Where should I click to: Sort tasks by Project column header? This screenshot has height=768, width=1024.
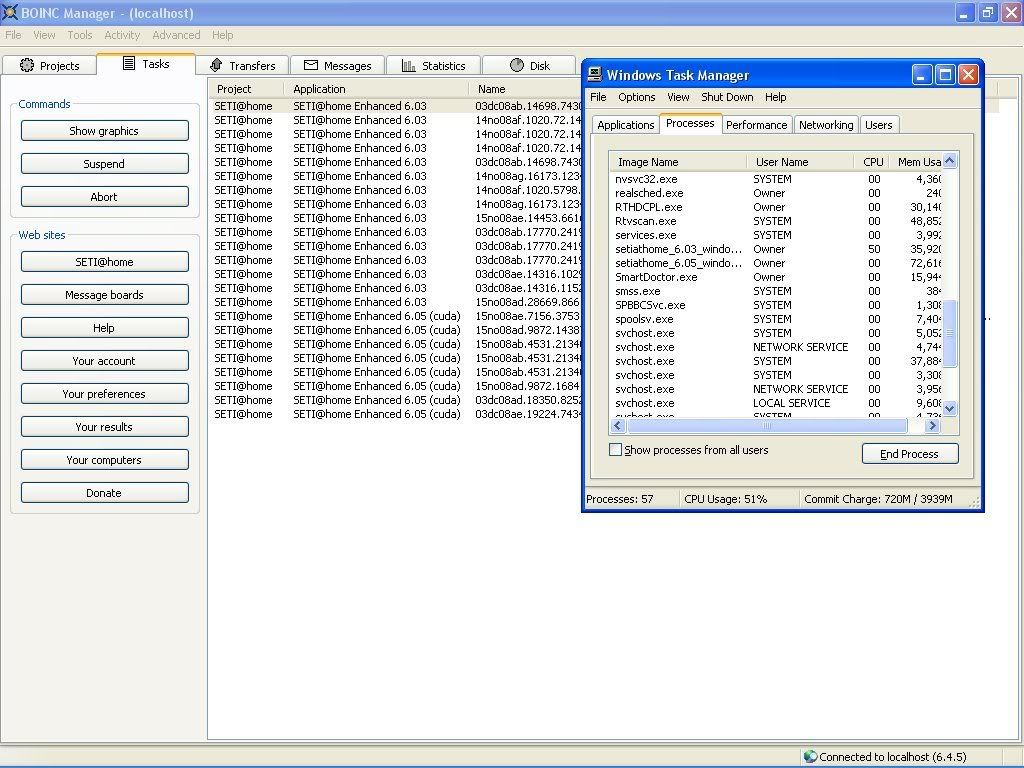pos(247,89)
